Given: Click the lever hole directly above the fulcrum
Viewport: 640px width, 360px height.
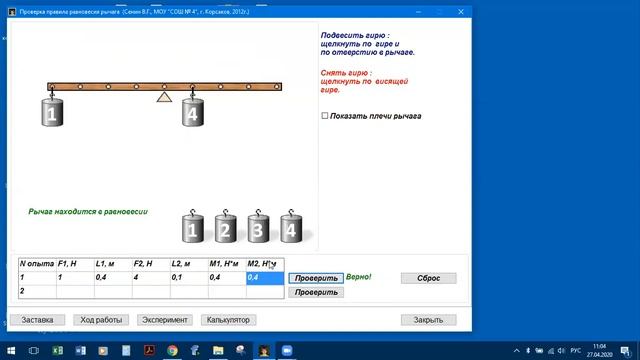Looking at the screenshot, I should coord(164,87).
